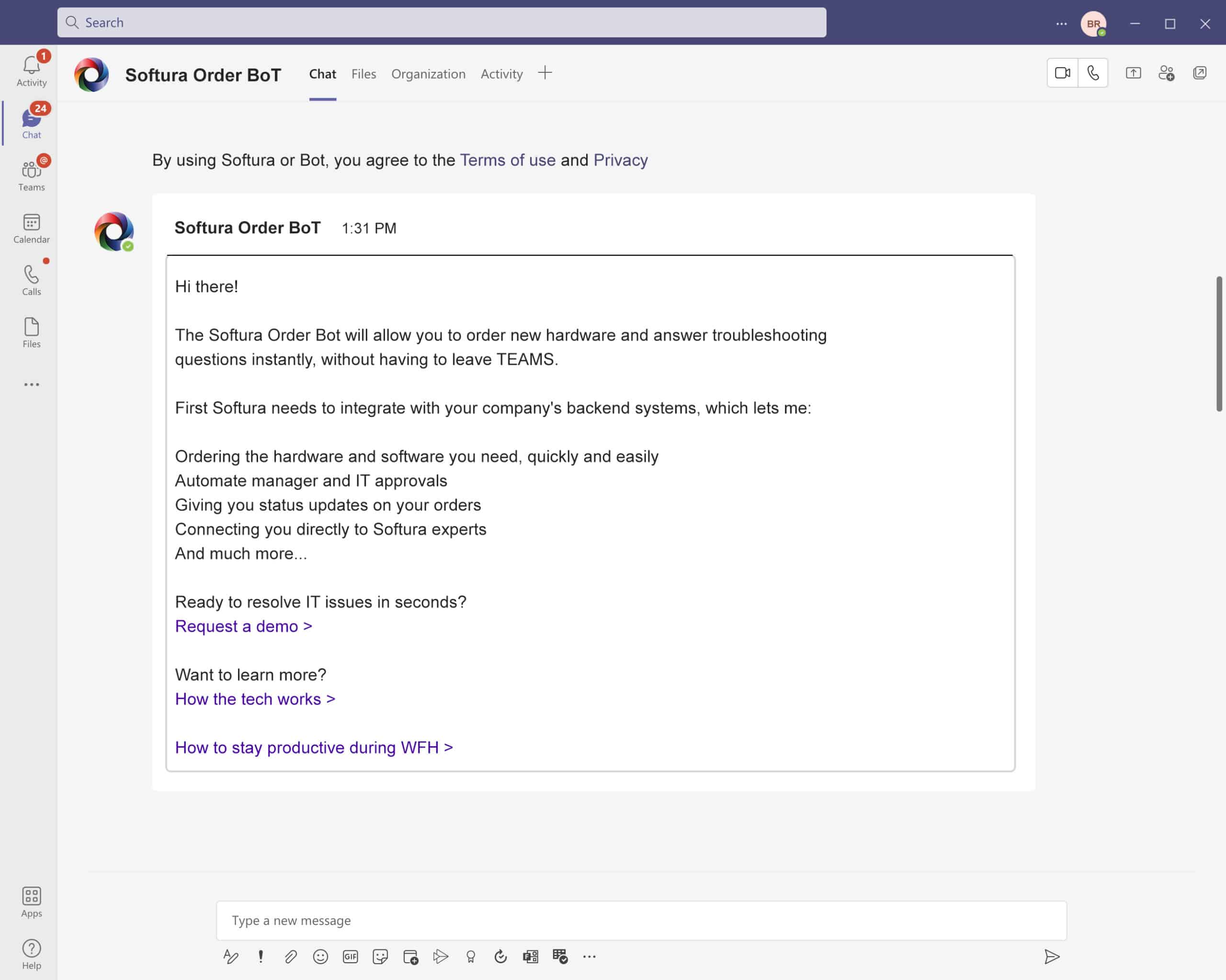Image resolution: width=1226 pixels, height=980 pixels.
Task: Switch to the Chat tab
Action: point(322,74)
